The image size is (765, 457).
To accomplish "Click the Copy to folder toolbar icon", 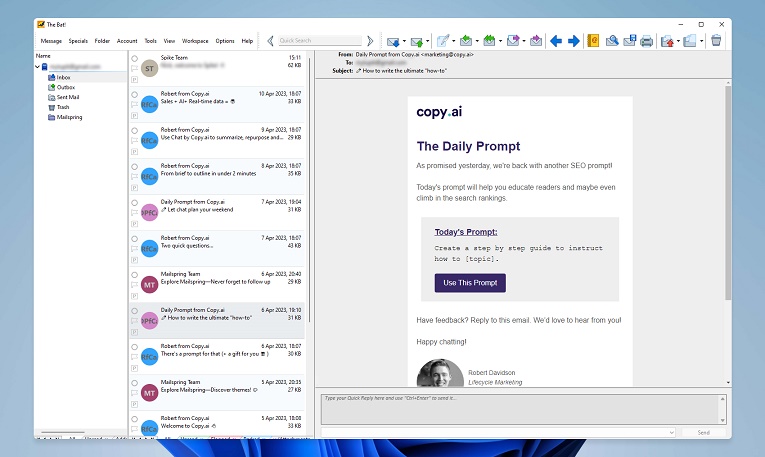I will [690, 41].
